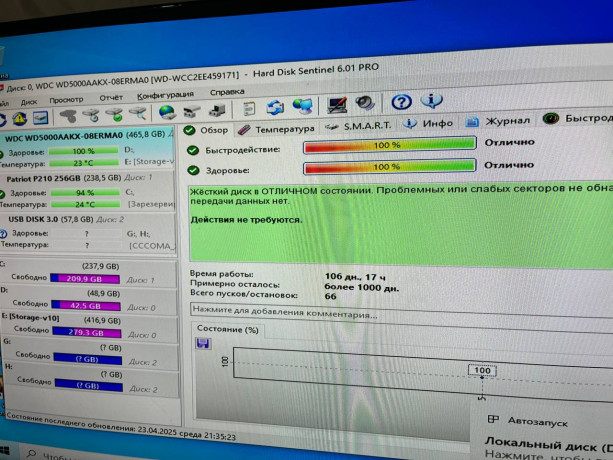The image size is (613, 460).
Task: Click the Здоровье 100 % gradient bar in overview
Action: [x=390, y=166]
